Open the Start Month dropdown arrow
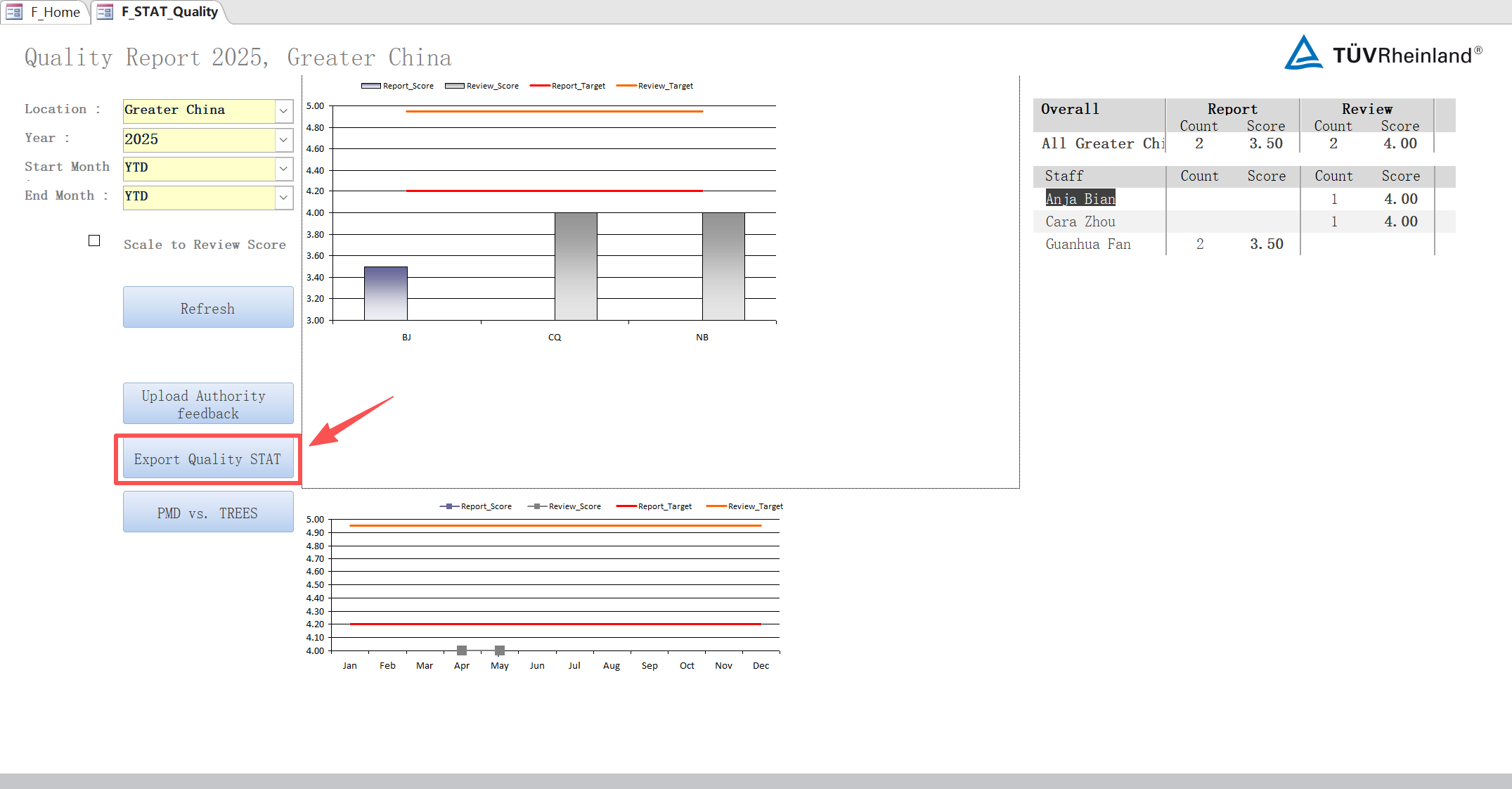 (x=283, y=168)
